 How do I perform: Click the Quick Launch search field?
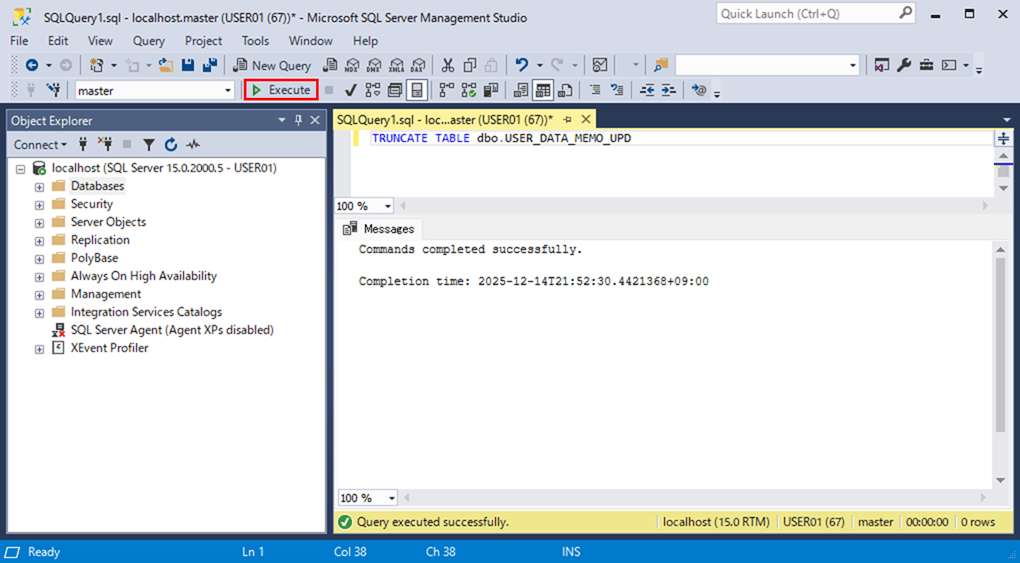click(806, 13)
